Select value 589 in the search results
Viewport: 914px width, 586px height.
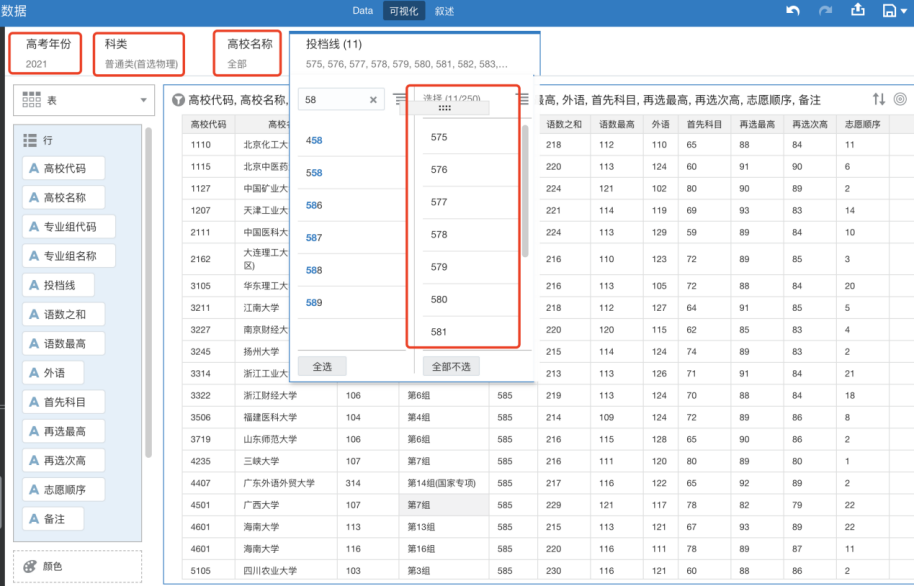click(351, 303)
